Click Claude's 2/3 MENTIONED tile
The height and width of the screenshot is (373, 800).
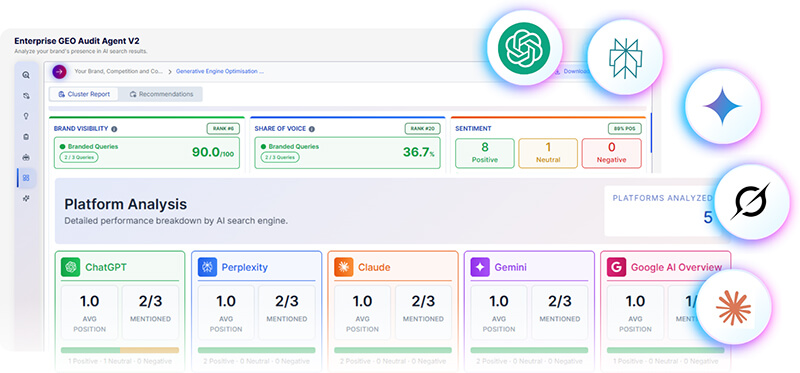(x=423, y=312)
